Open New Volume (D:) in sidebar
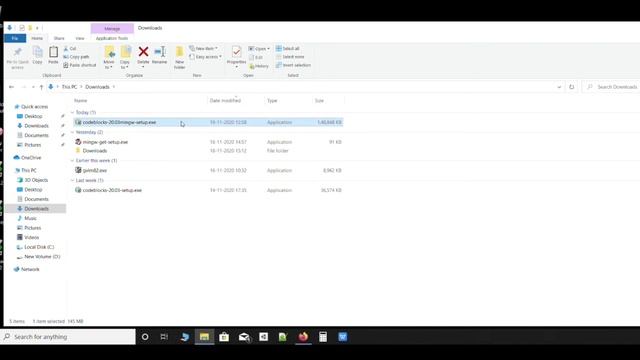This screenshot has height=360, width=640. click(x=42, y=257)
